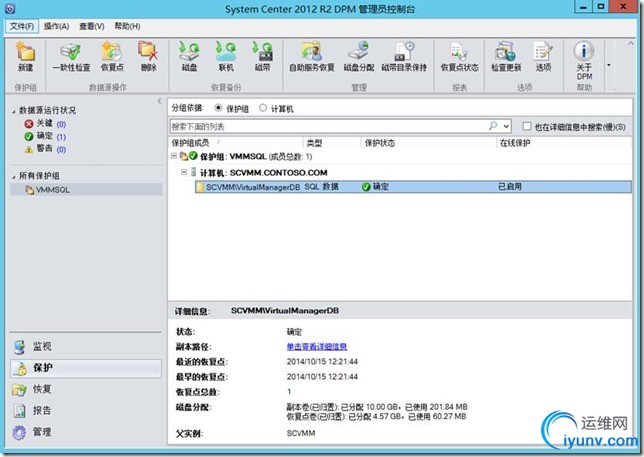This screenshot has width=644, height=457.
Task: Open 选项 from the ribbon
Action: tap(543, 57)
